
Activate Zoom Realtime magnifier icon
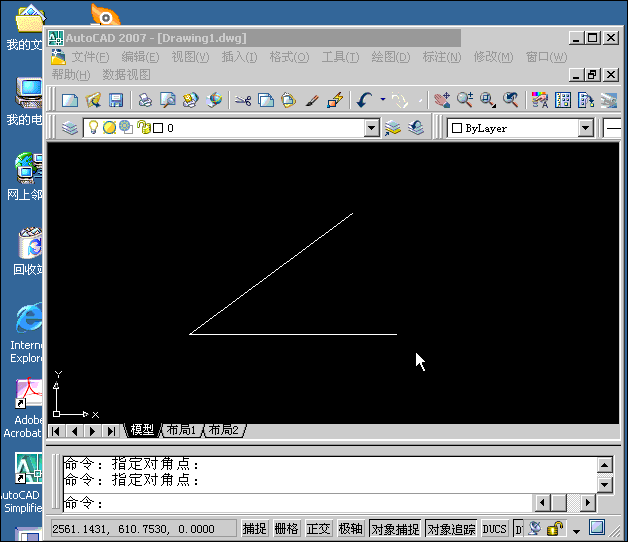(x=465, y=100)
